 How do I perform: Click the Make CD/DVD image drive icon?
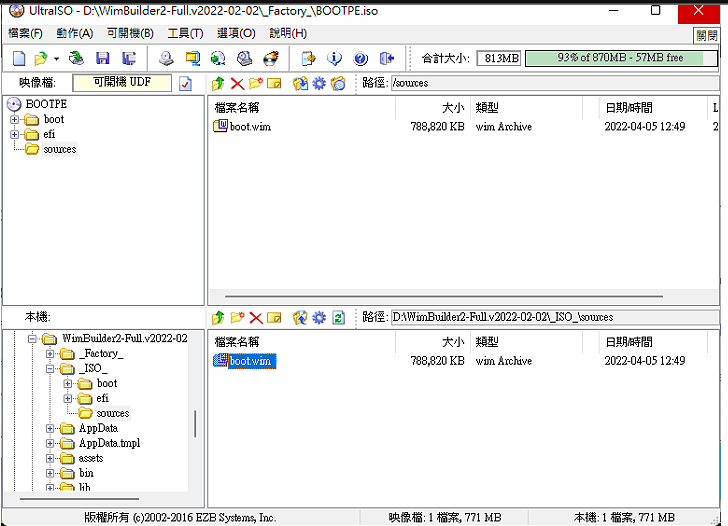(x=166, y=58)
